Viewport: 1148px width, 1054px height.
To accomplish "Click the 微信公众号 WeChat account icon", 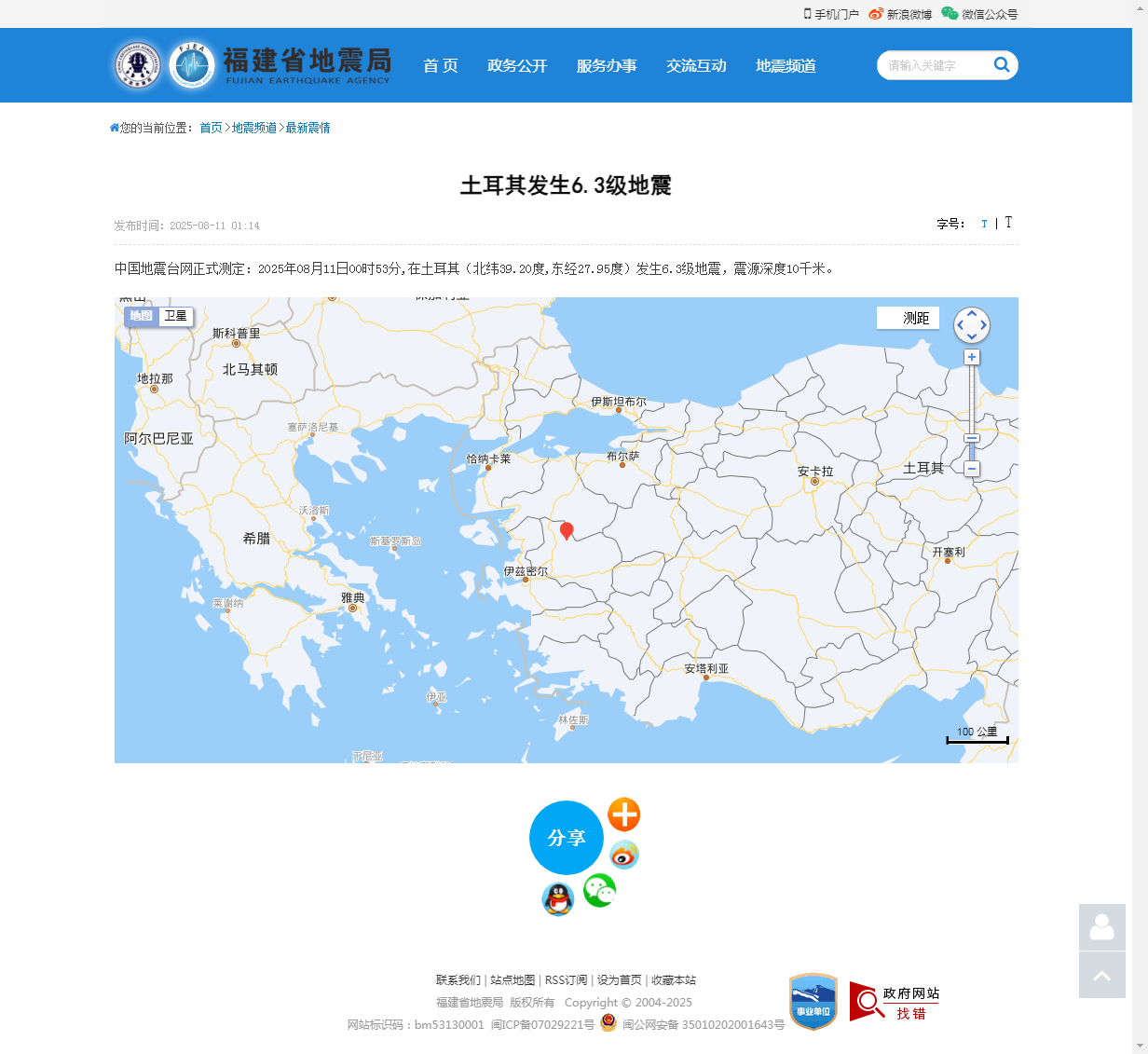I will [x=949, y=13].
